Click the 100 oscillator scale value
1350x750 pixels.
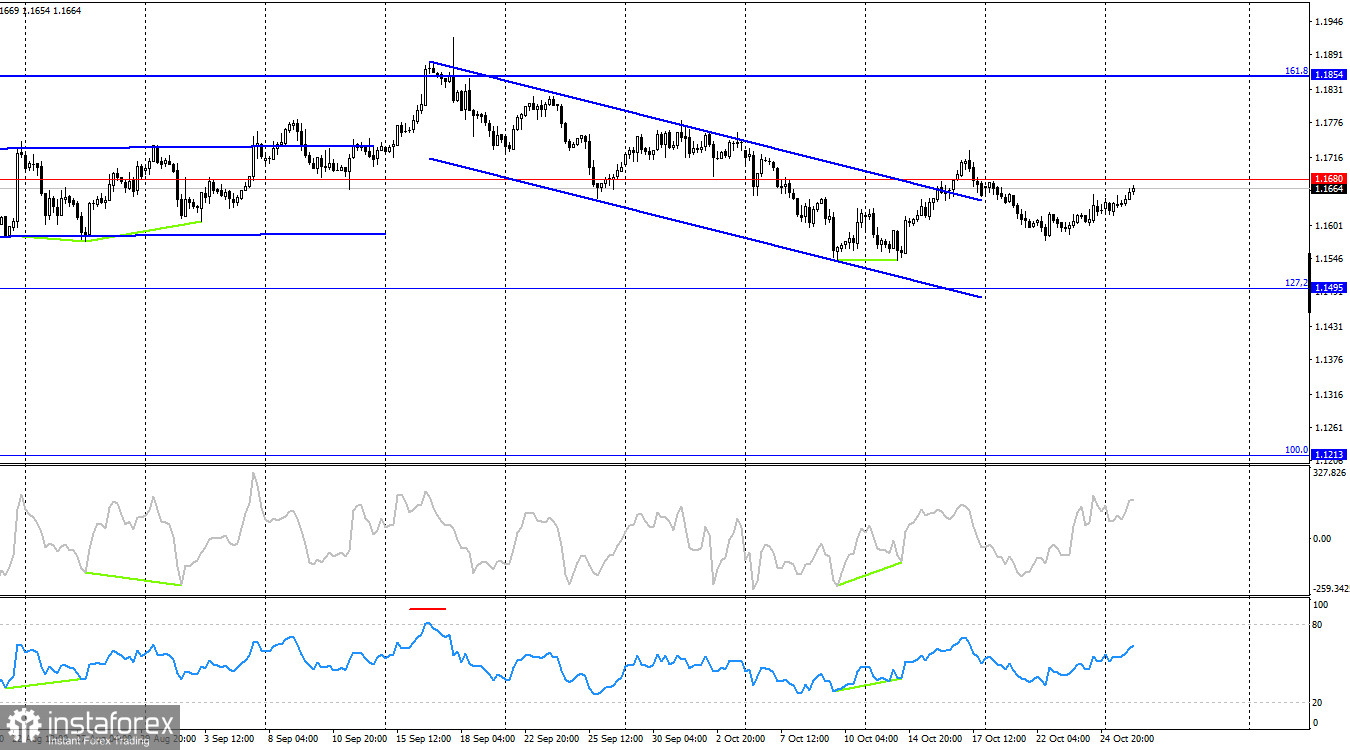point(1320,605)
